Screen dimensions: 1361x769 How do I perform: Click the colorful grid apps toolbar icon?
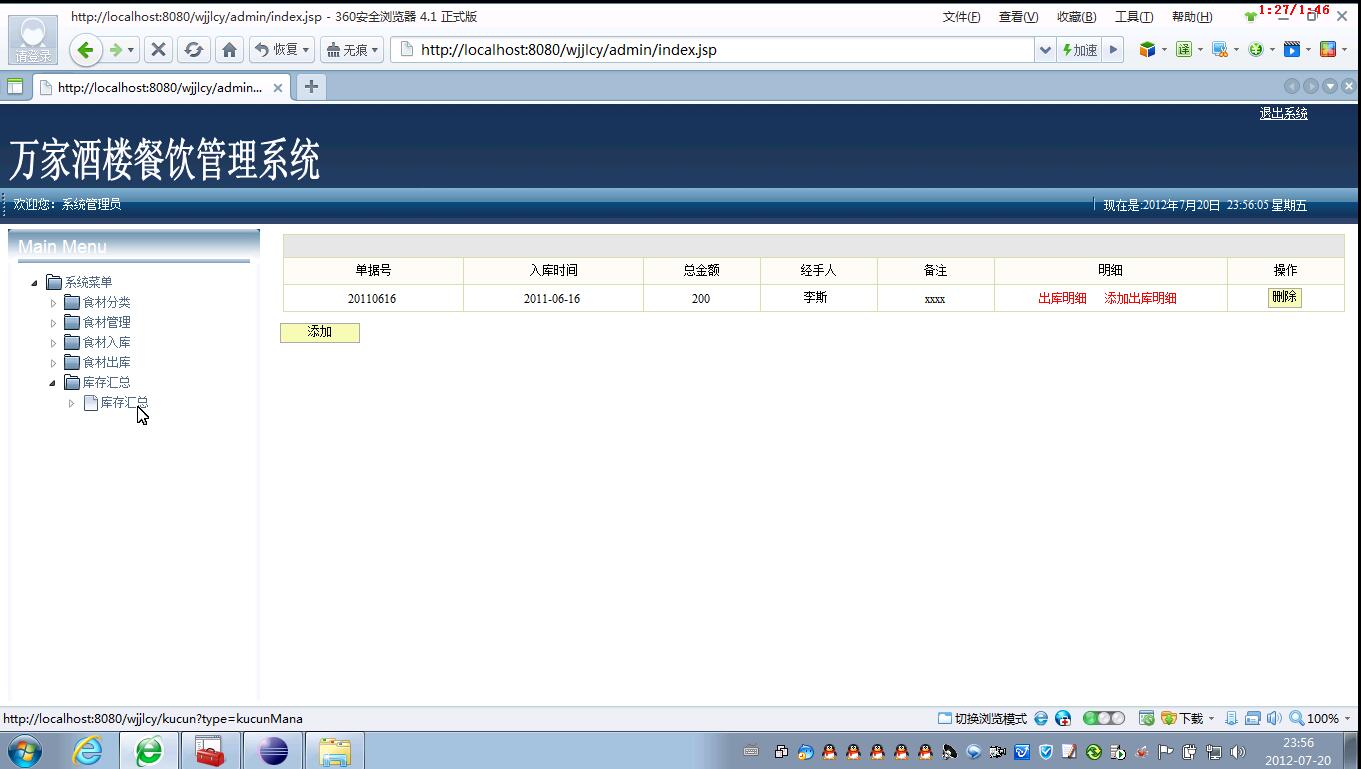pyautogui.click(x=1328, y=49)
